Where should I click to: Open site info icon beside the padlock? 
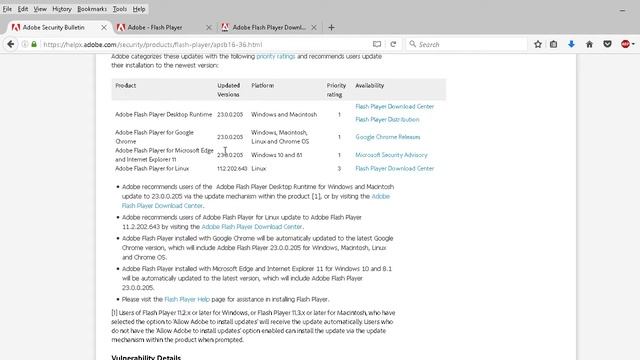pyautogui.click(x=25, y=44)
